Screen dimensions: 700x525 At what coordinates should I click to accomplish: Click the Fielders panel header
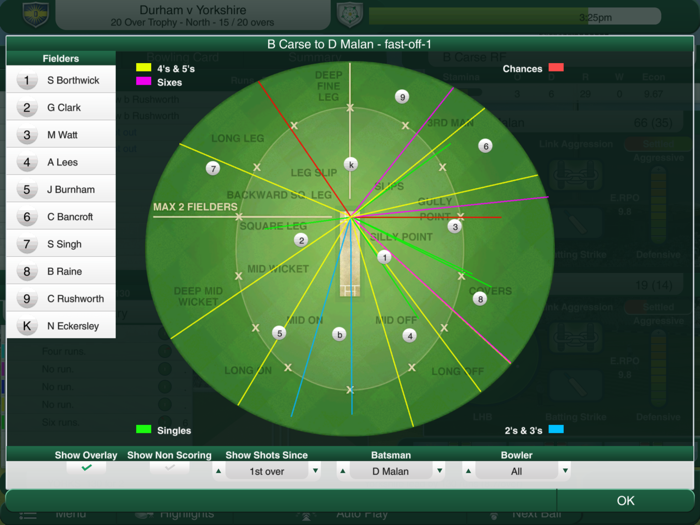click(61, 58)
